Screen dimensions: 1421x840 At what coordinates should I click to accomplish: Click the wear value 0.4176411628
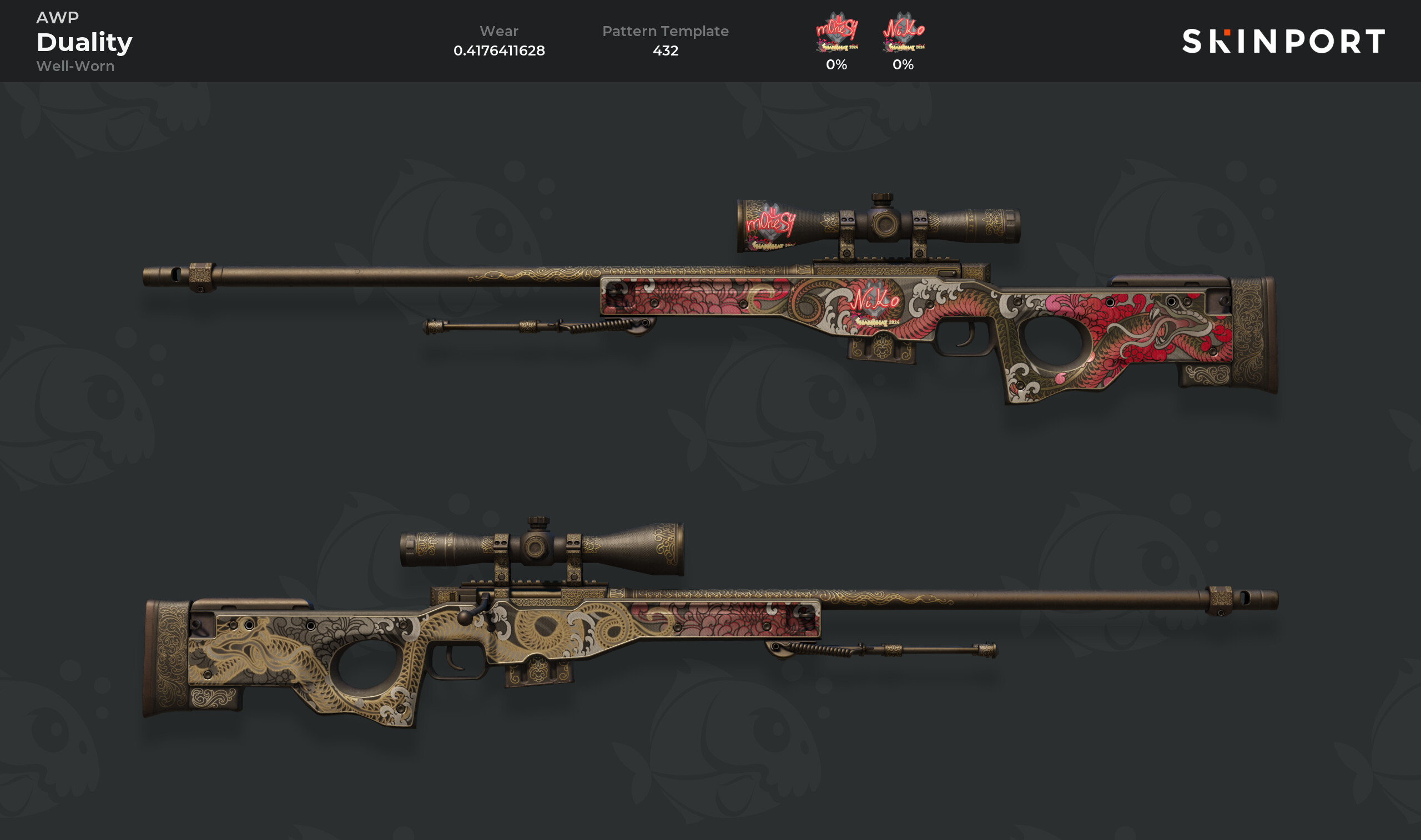[499, 50]
